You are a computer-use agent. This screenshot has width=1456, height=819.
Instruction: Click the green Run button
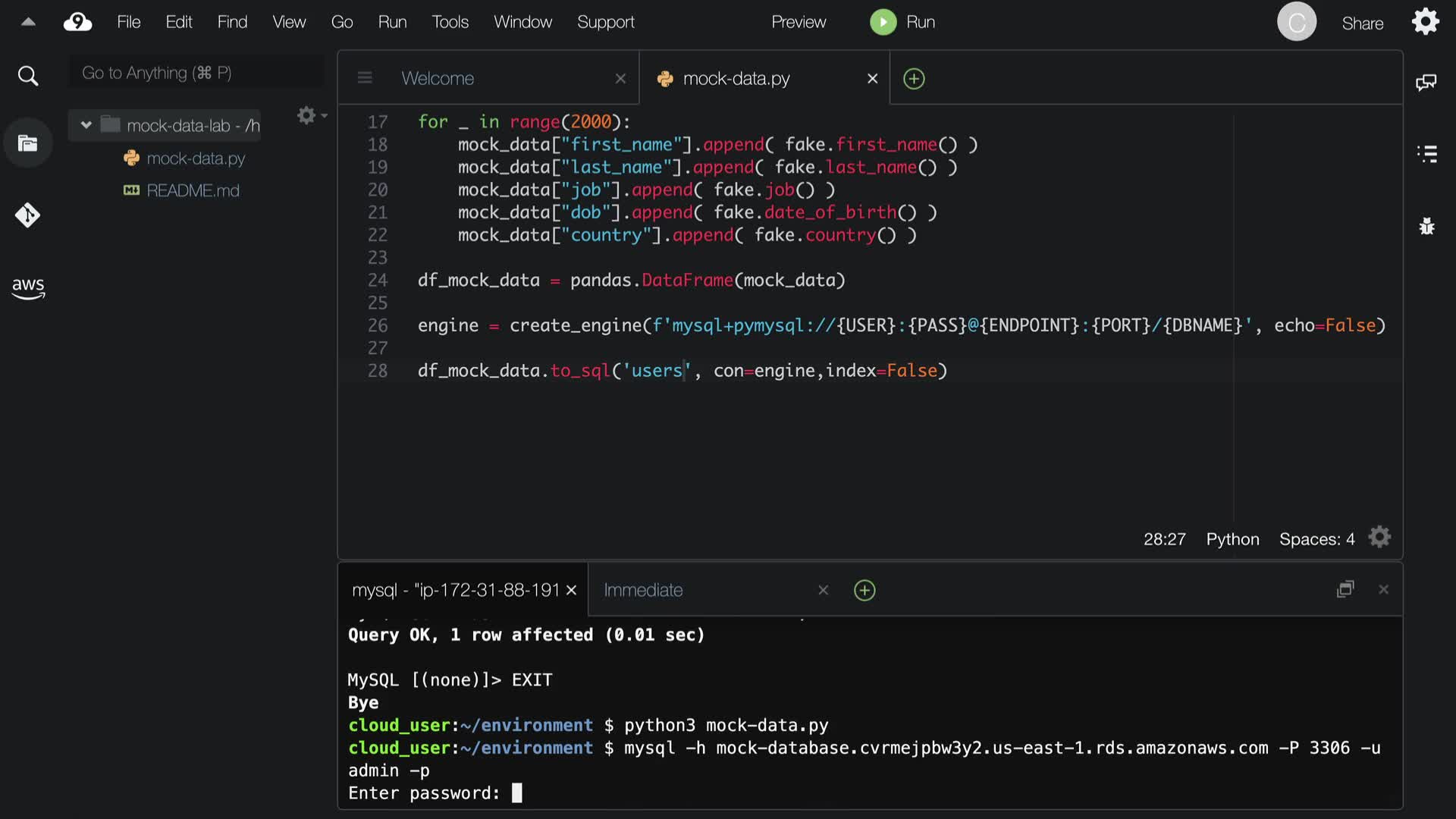883,22
